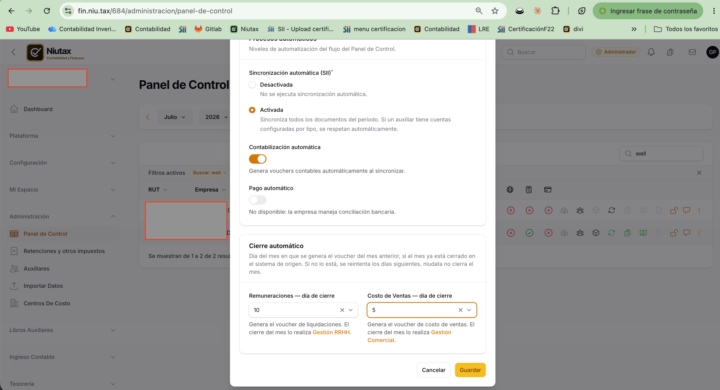The image size is (720, 390).
Task: Clear the Remuneraciones día de cierre value
Action: pos(342,310)
